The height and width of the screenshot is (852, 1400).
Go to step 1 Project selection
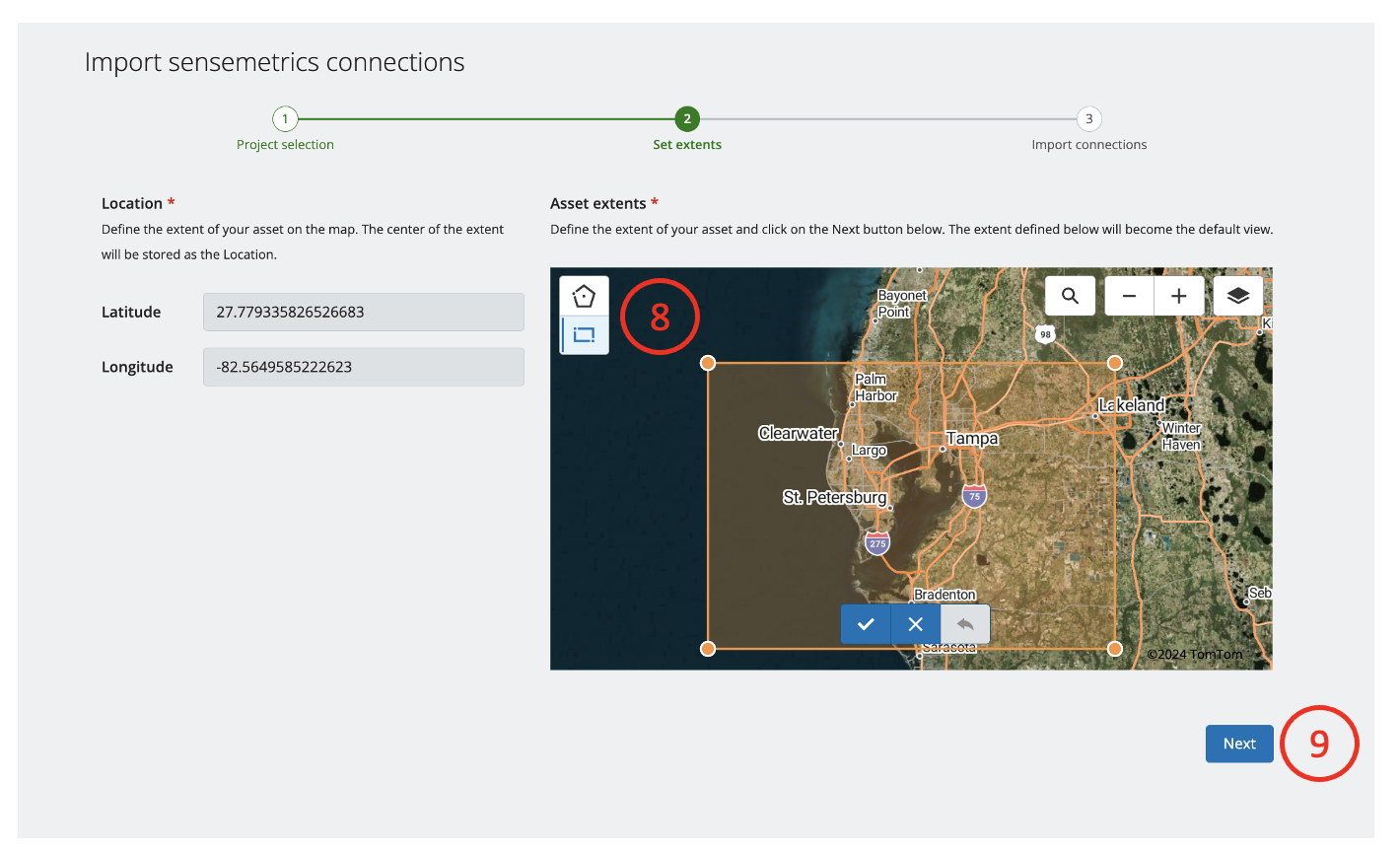click(x=285, y=119)
